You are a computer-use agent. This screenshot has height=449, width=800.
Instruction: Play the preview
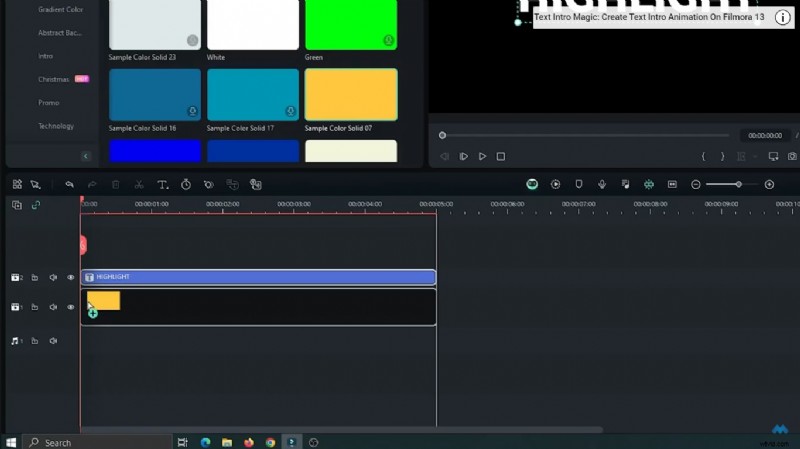[482, 156]
